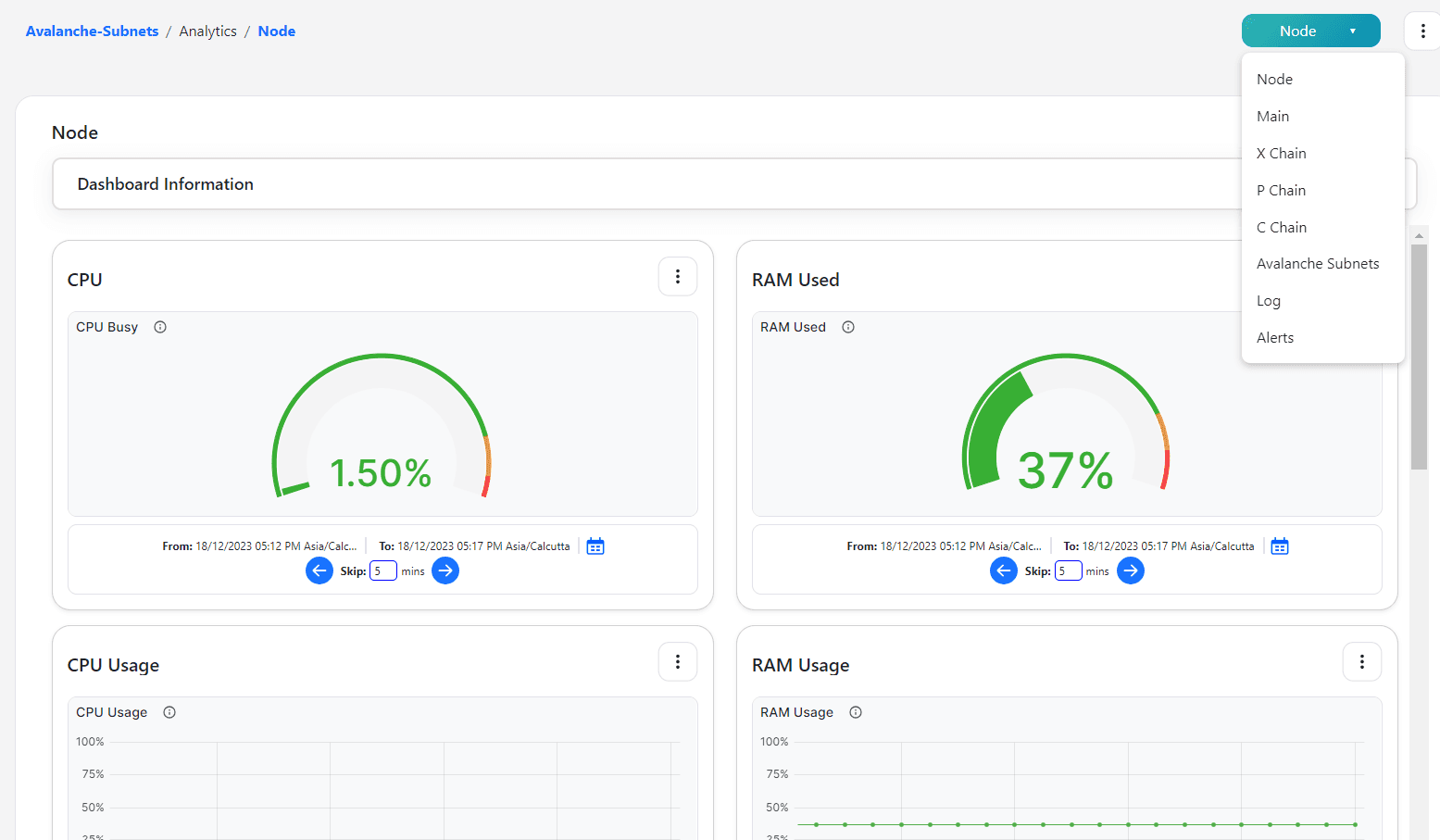Viewport: 1440px width, 840px height.
Task: Skip backward with the left arrow in RAM Used card
Action: pyautogui.click(x=1004, y=570)
